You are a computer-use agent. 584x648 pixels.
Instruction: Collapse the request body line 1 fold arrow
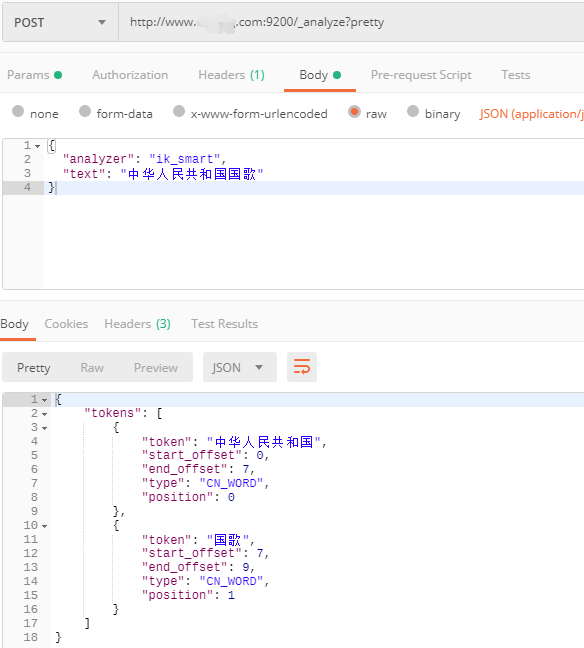pyautogui.click(x=38, y=146)
